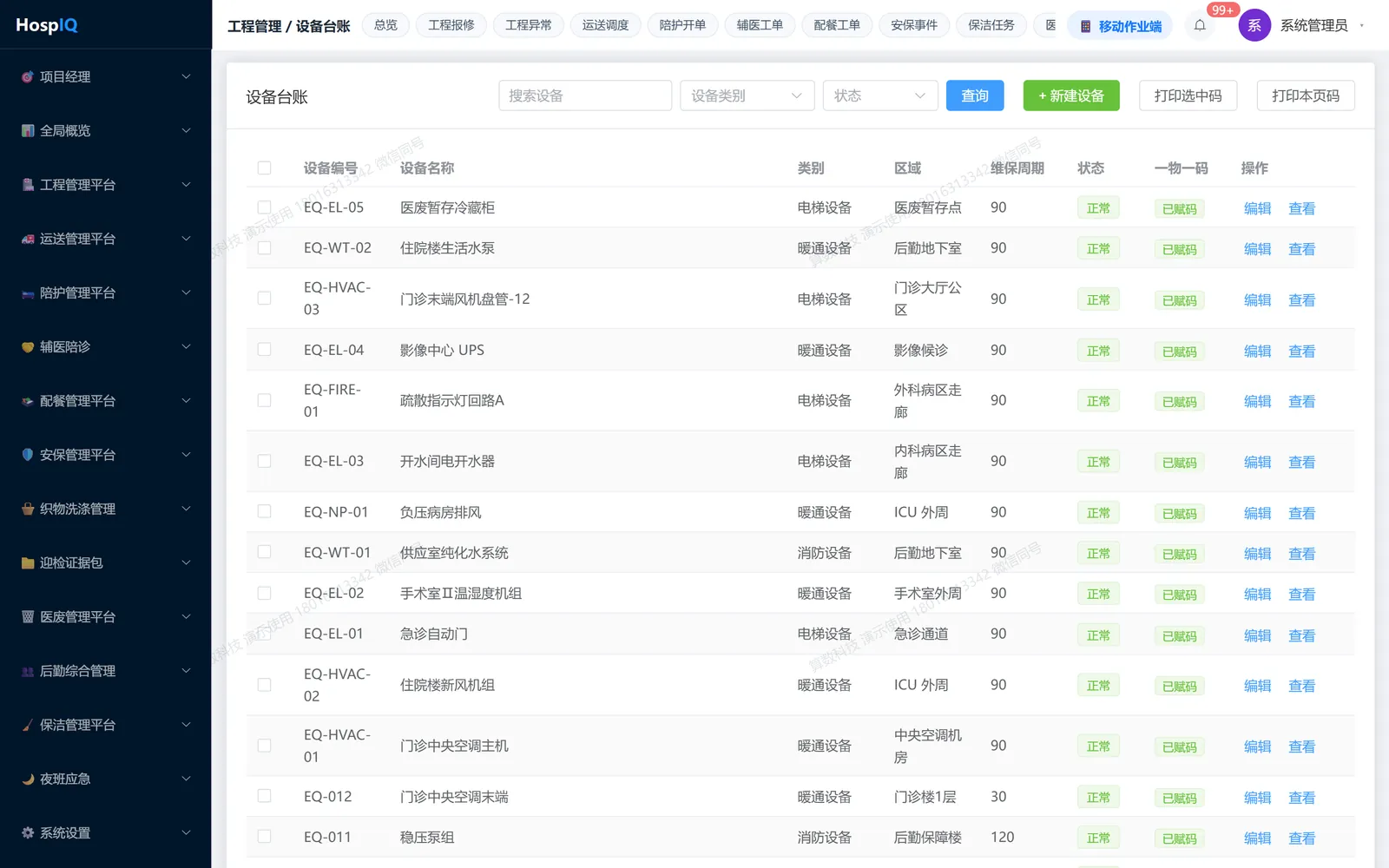Focus the 搜索设备 search field
This screenshot has width=1389, height=868.
(x=585, y=95)
